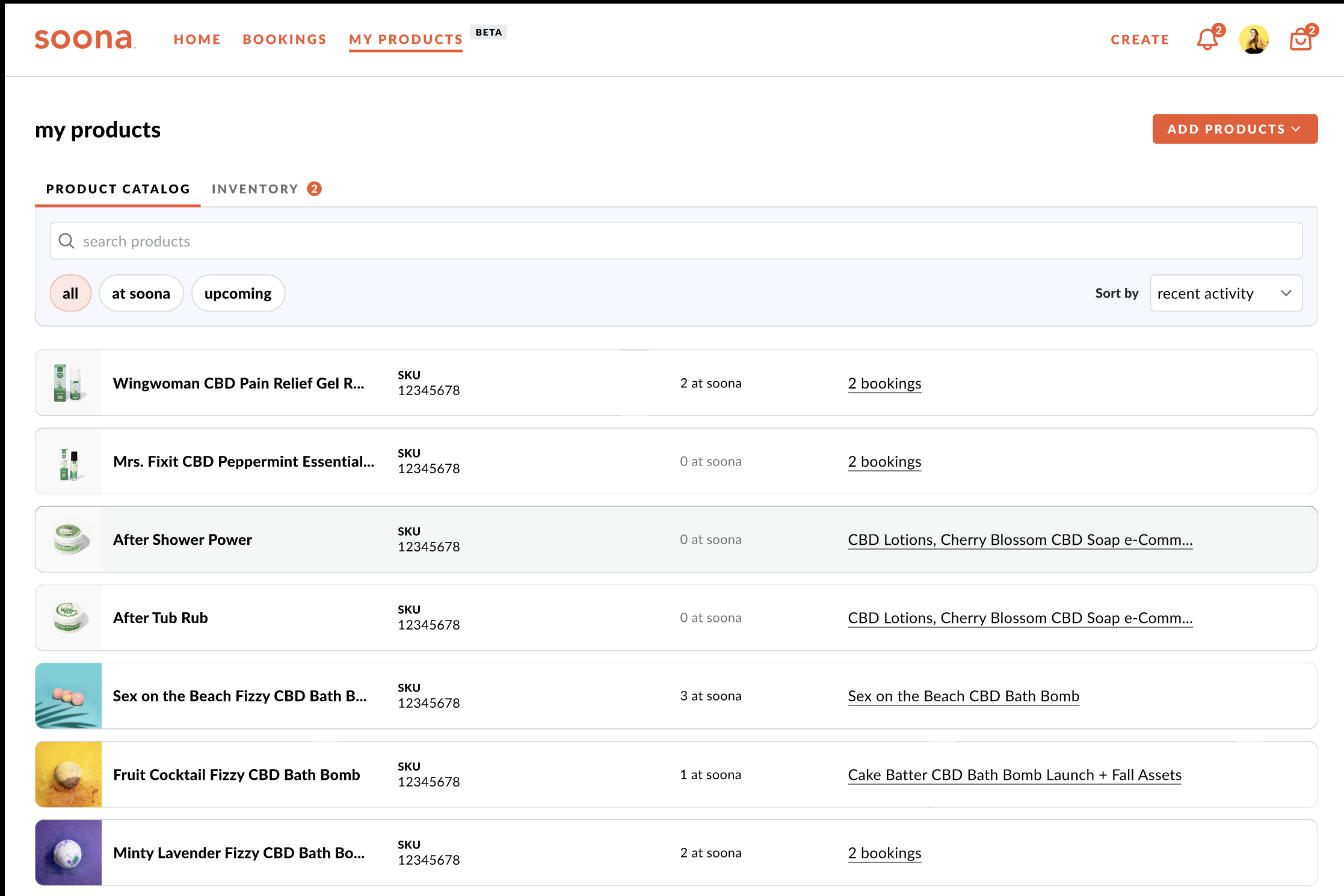
Task: Open Mrs. Fixit row's 2 bookings link
Action: [x=884, y=462]
